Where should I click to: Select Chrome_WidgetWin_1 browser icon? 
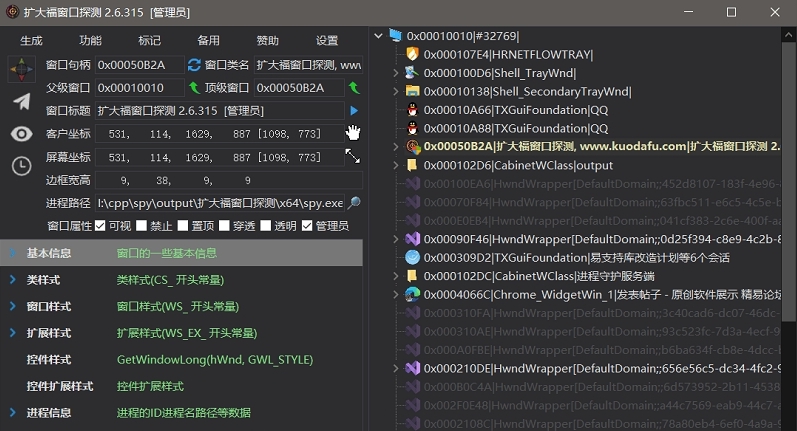412,295
